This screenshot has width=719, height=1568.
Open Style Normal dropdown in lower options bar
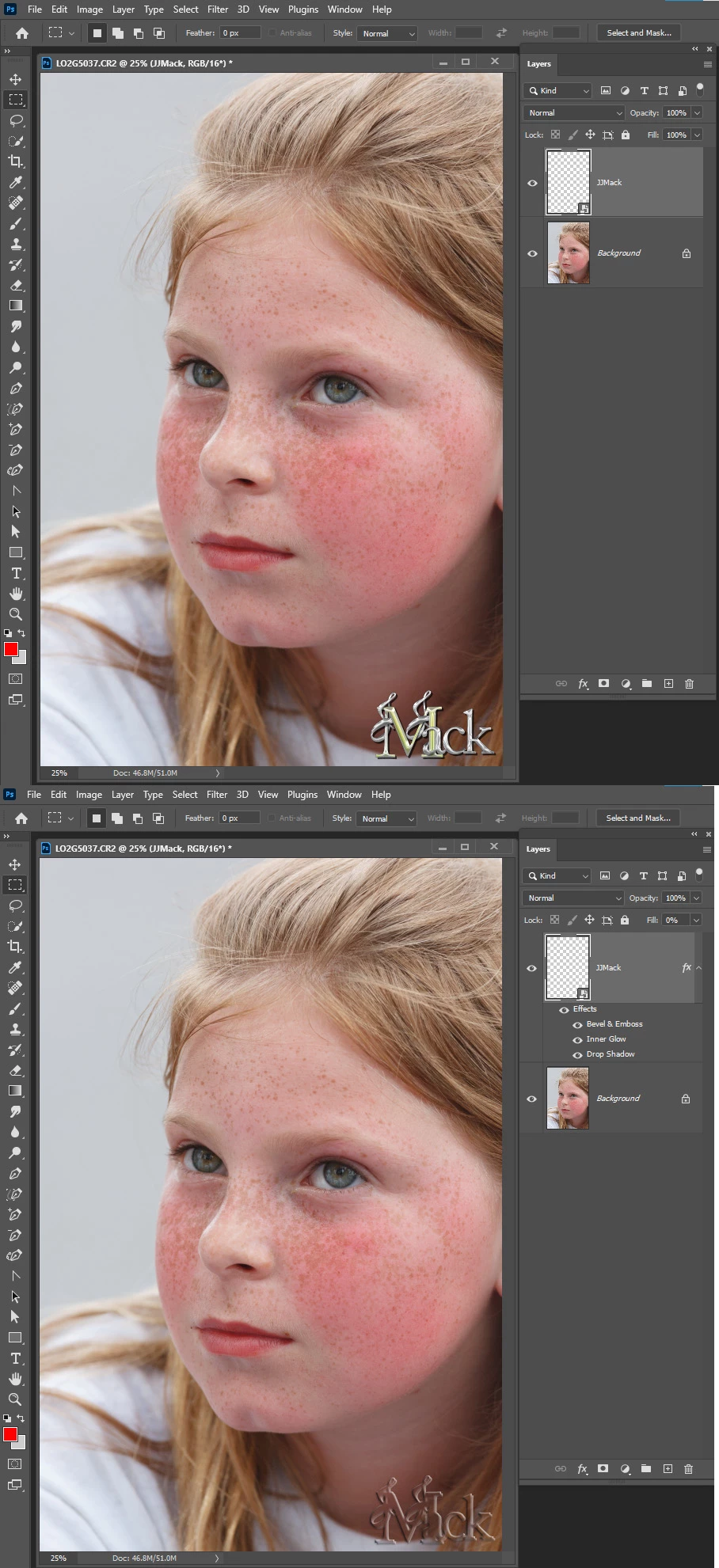click(386, 818)
